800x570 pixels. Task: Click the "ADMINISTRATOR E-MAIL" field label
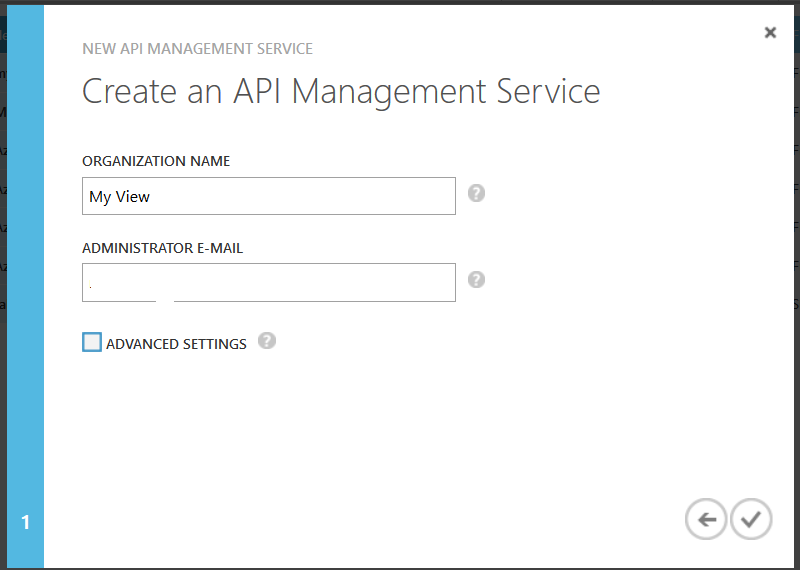tap(162, 248)
